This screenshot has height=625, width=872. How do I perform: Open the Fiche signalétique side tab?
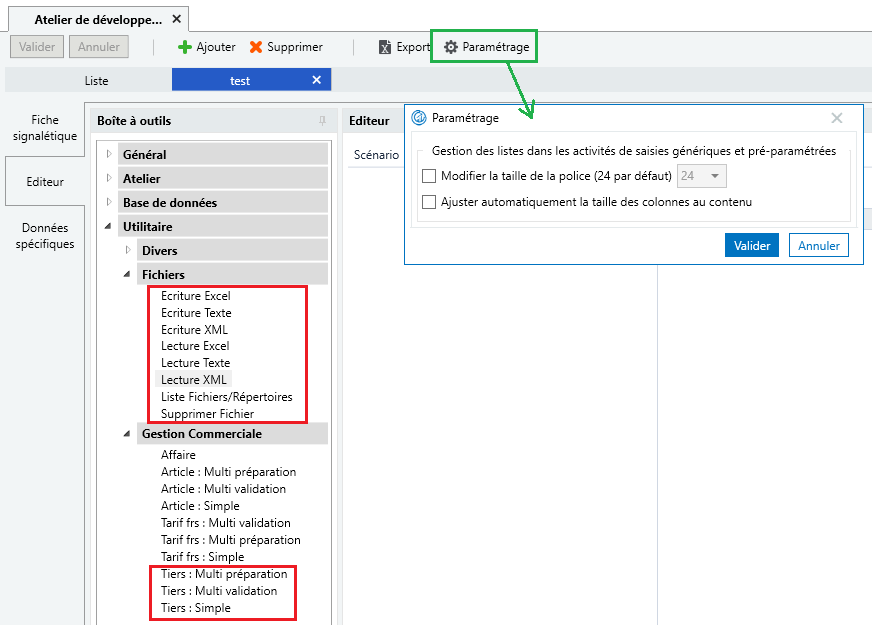click(45, 128)
